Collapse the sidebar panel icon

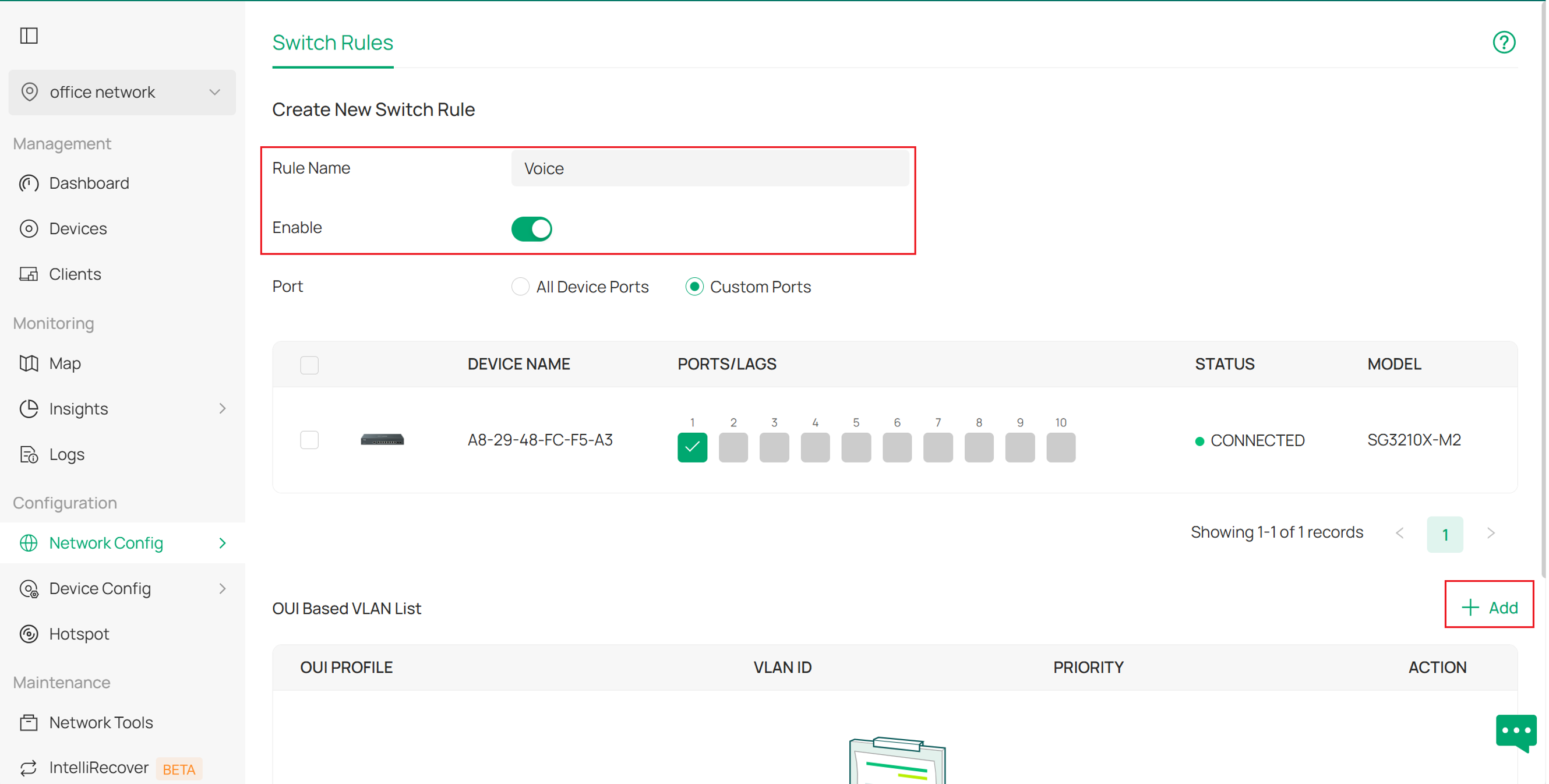click(29, 36)
